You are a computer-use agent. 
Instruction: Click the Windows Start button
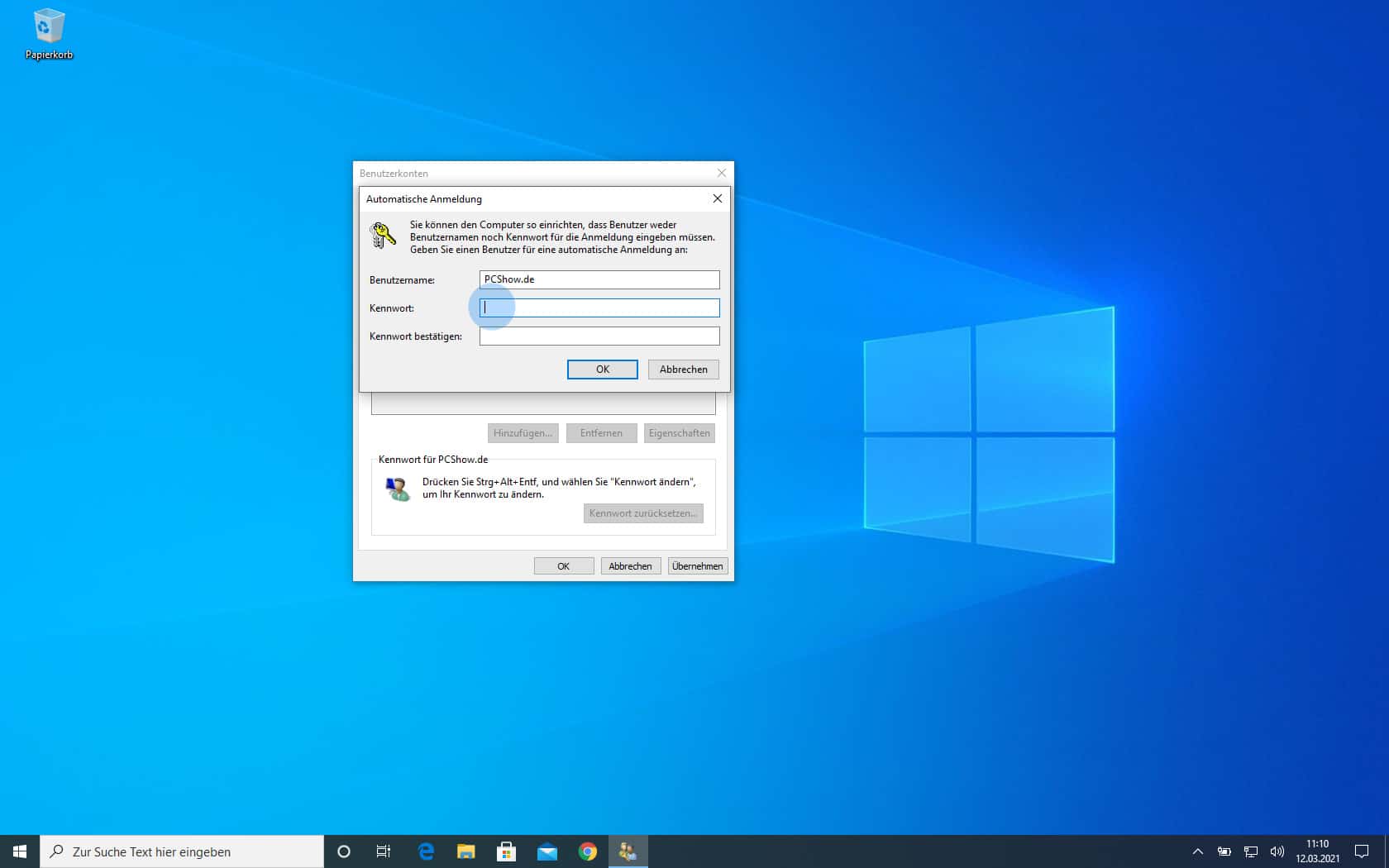pos(20,851)
